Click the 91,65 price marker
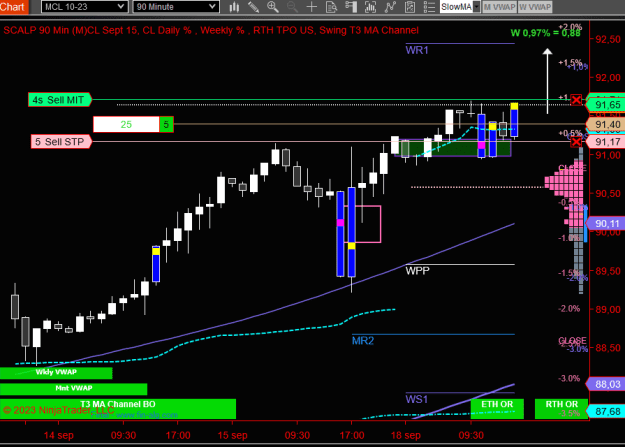The height and width of the screenshot is (447, 625). pos(605,105)
